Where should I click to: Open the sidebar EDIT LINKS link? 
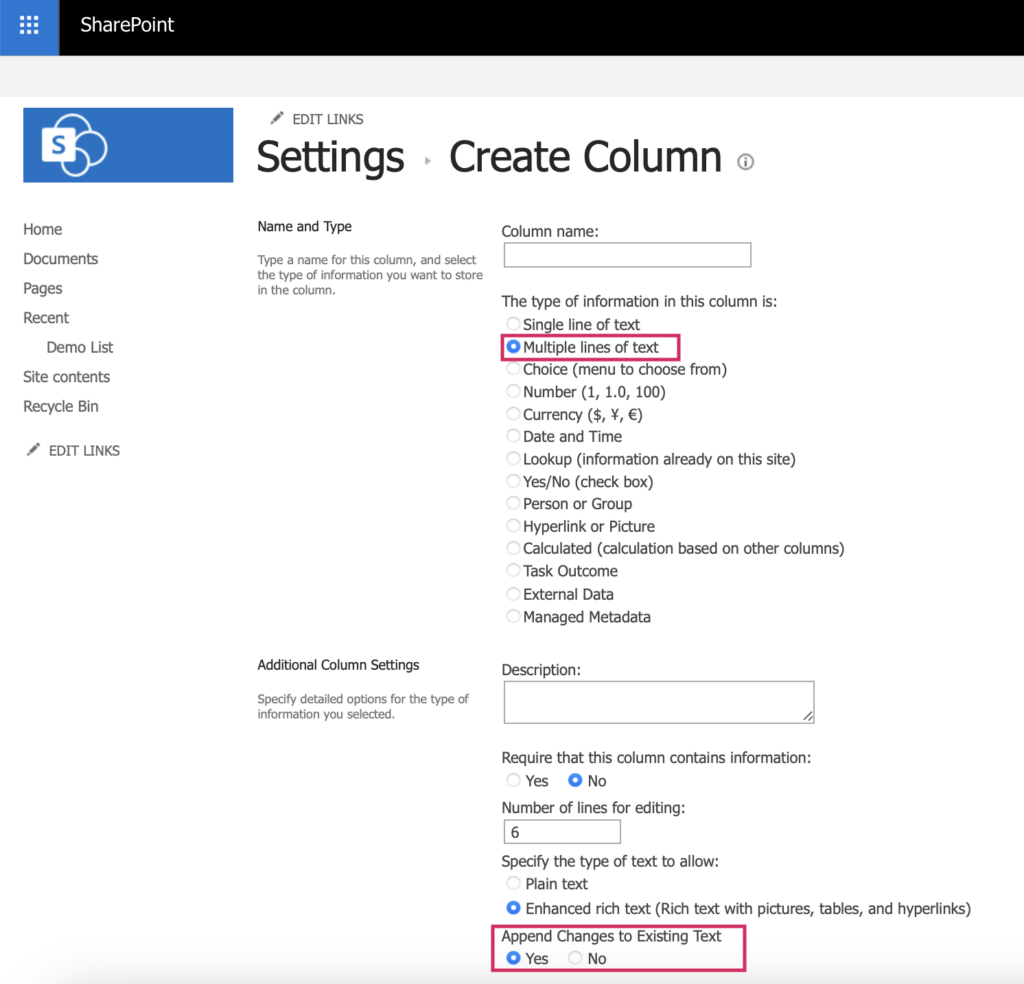(84, 451)
